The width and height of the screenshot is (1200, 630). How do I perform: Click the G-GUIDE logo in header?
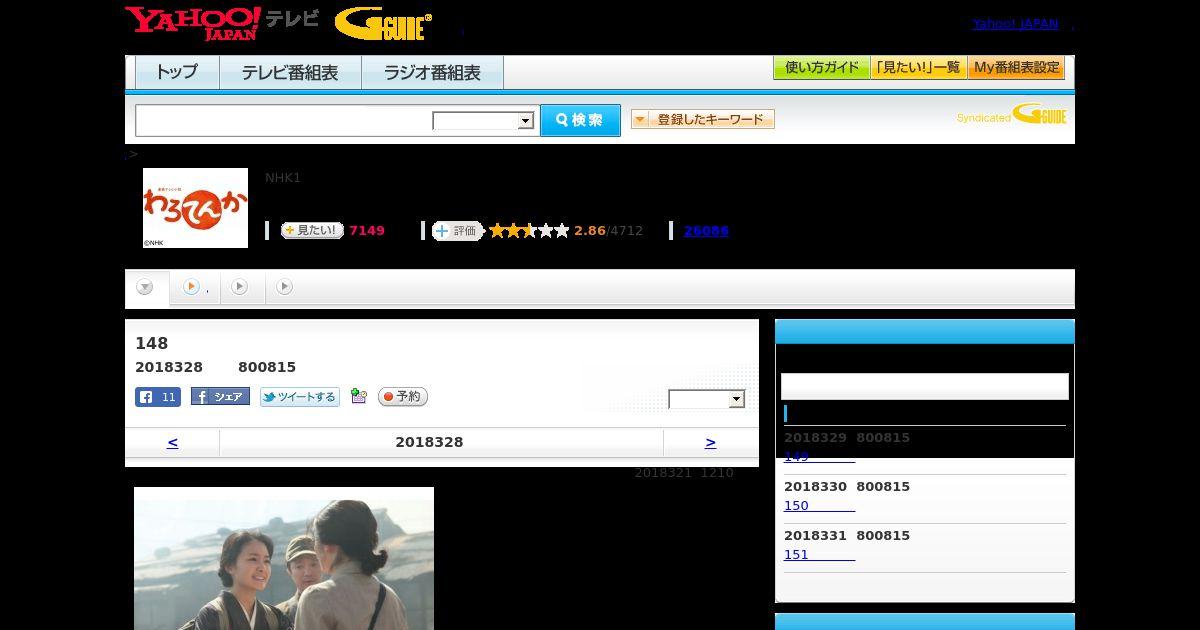pos(383,23)
